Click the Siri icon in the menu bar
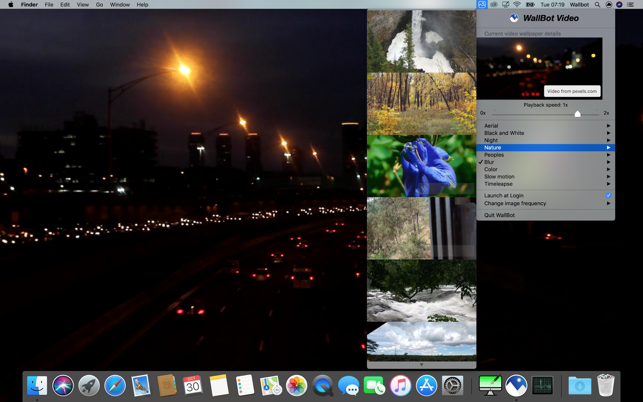643x402 pixels. [619, 5]
